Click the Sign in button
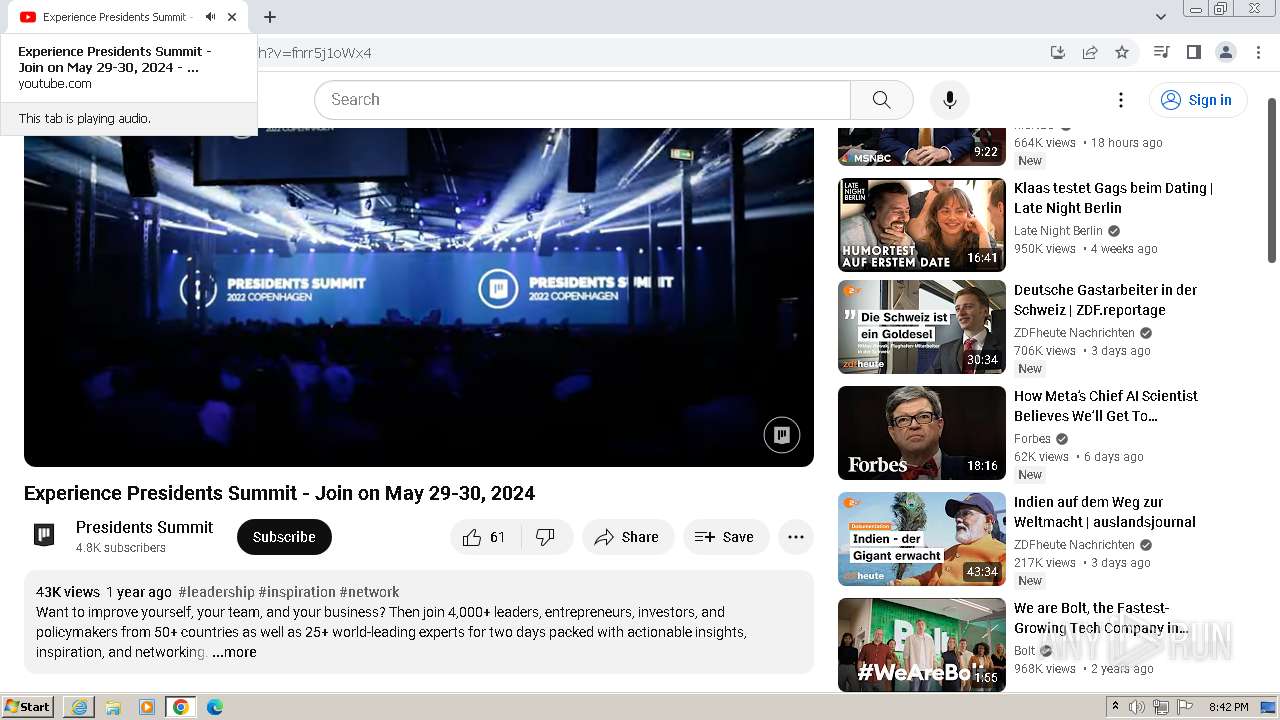The height and width of the screenshot is (720, 1280). coord(1197,100)
